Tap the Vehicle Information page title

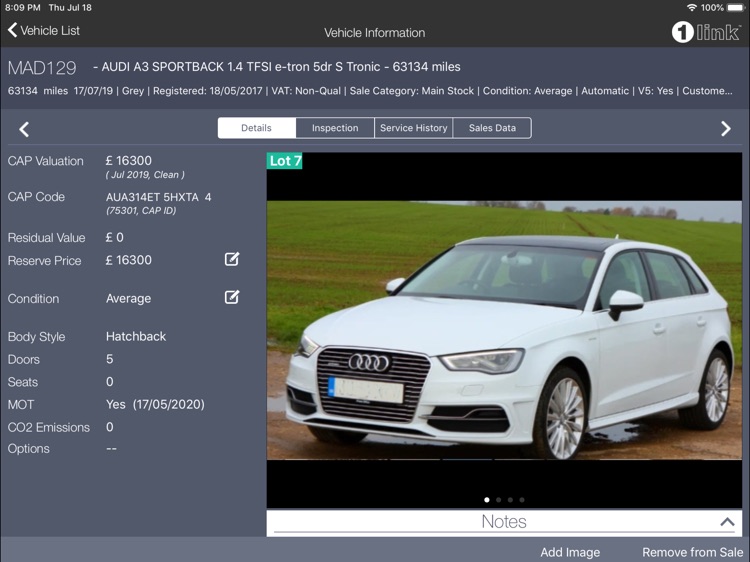click(375, 33)
